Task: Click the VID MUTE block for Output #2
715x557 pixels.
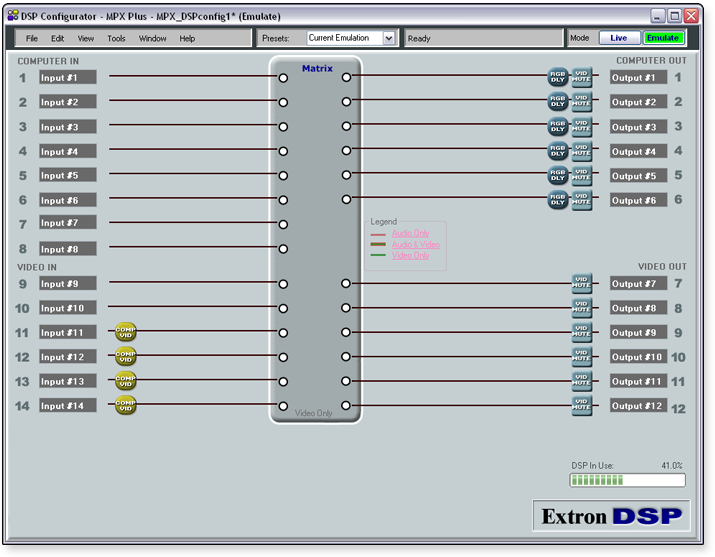Action: pos(582,102)
